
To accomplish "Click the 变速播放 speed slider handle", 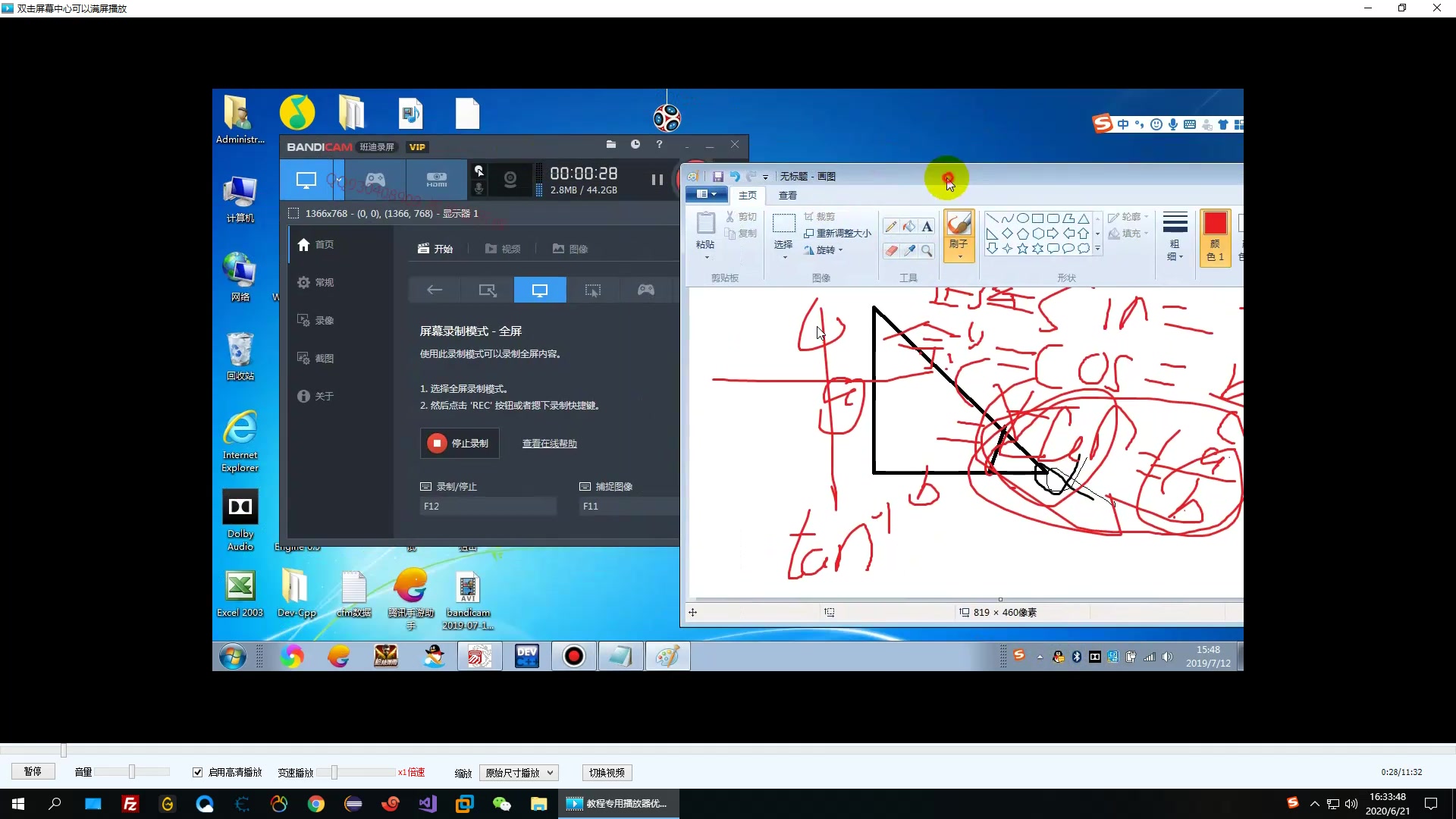I will pyautogui.click(x=334, y=772).
